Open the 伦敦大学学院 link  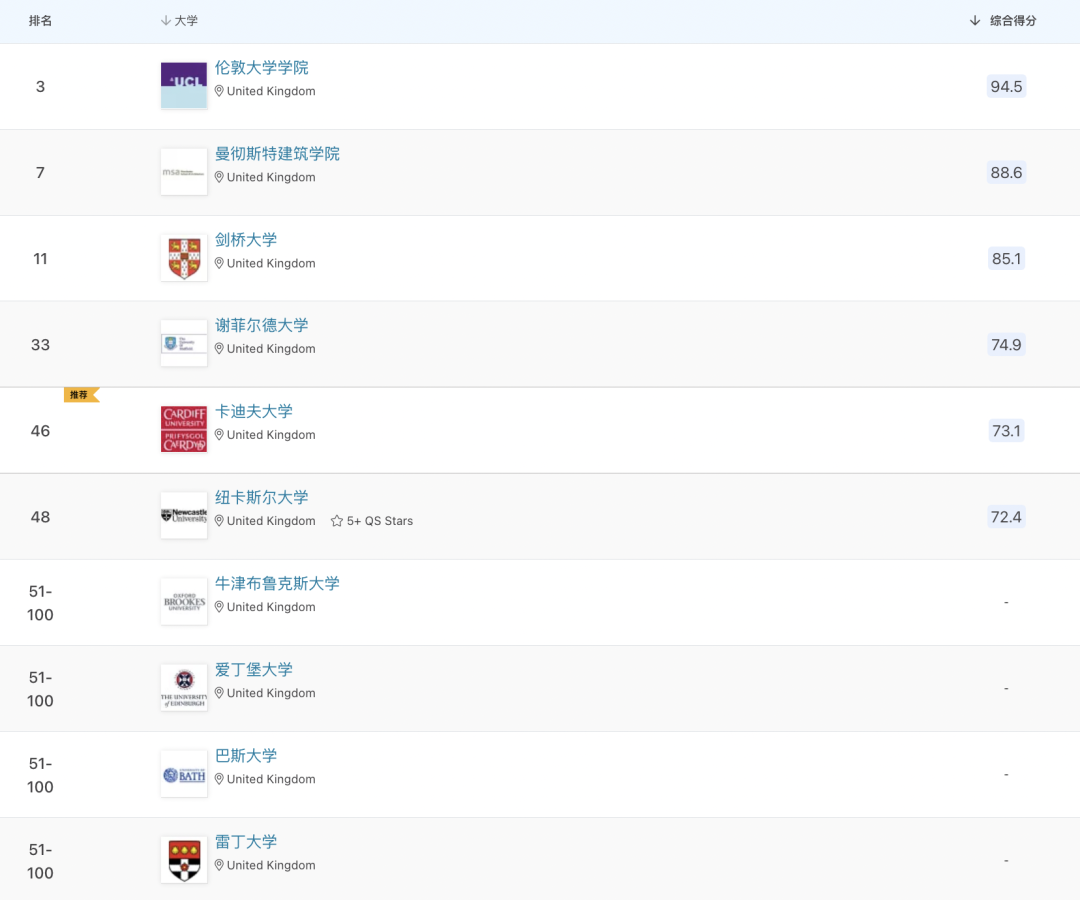(262, 67)
